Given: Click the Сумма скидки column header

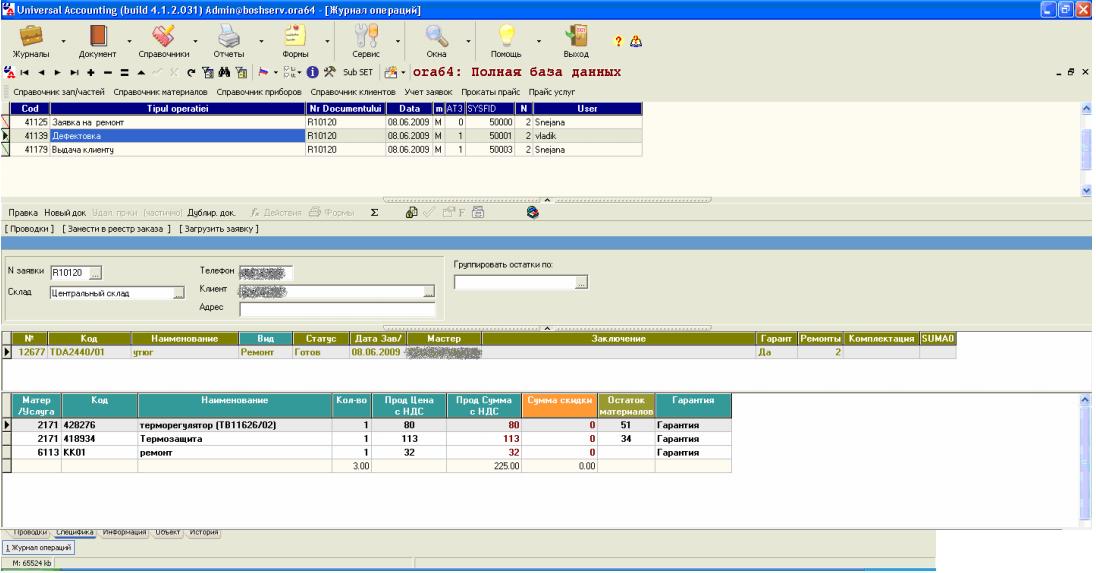Looking at the screenshot, I should pos(559,405).
